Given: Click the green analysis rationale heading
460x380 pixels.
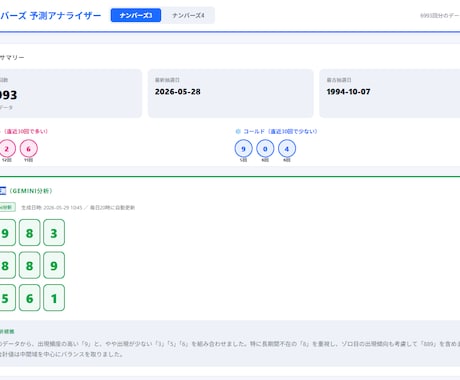Looking at the screenshot, I should (7, 332).
